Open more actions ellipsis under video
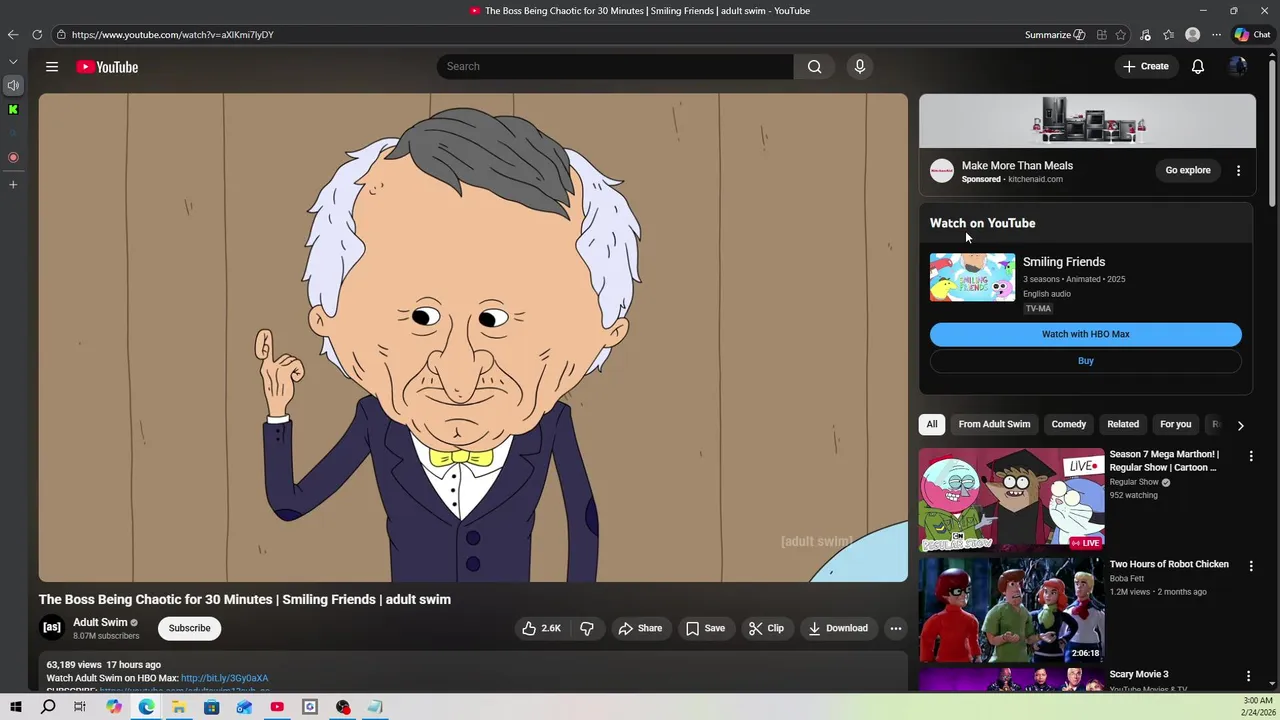The image size is (1280, 720). pos(896,628)
